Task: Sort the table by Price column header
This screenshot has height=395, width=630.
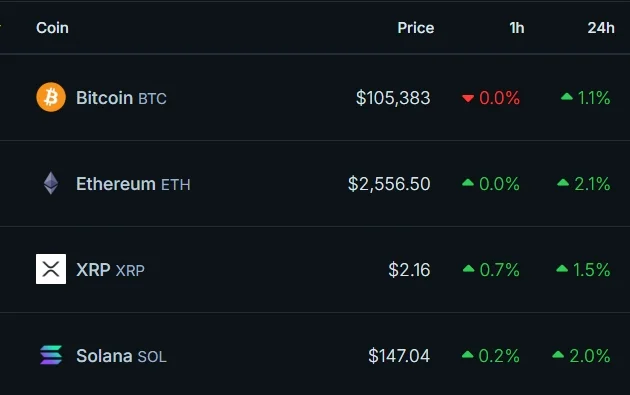Action: [x=416, y=28]
